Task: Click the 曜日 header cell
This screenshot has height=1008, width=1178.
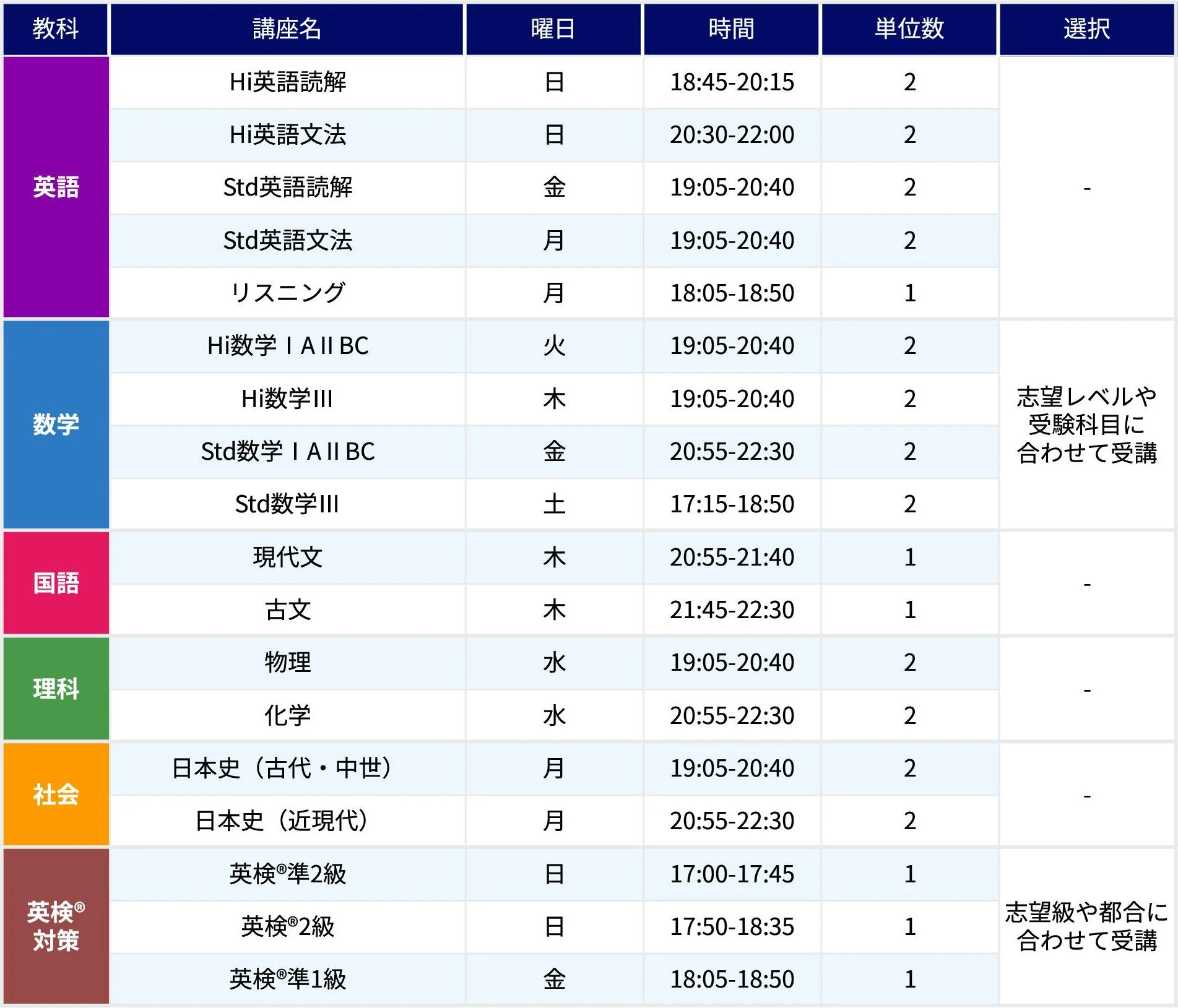Action: coord(553,29)
